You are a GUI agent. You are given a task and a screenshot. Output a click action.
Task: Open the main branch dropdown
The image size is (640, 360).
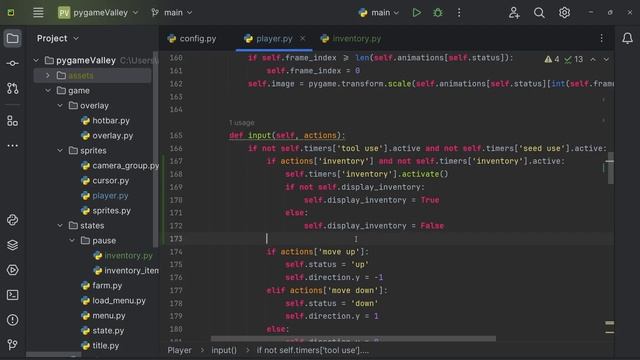[x=171, y=13]
